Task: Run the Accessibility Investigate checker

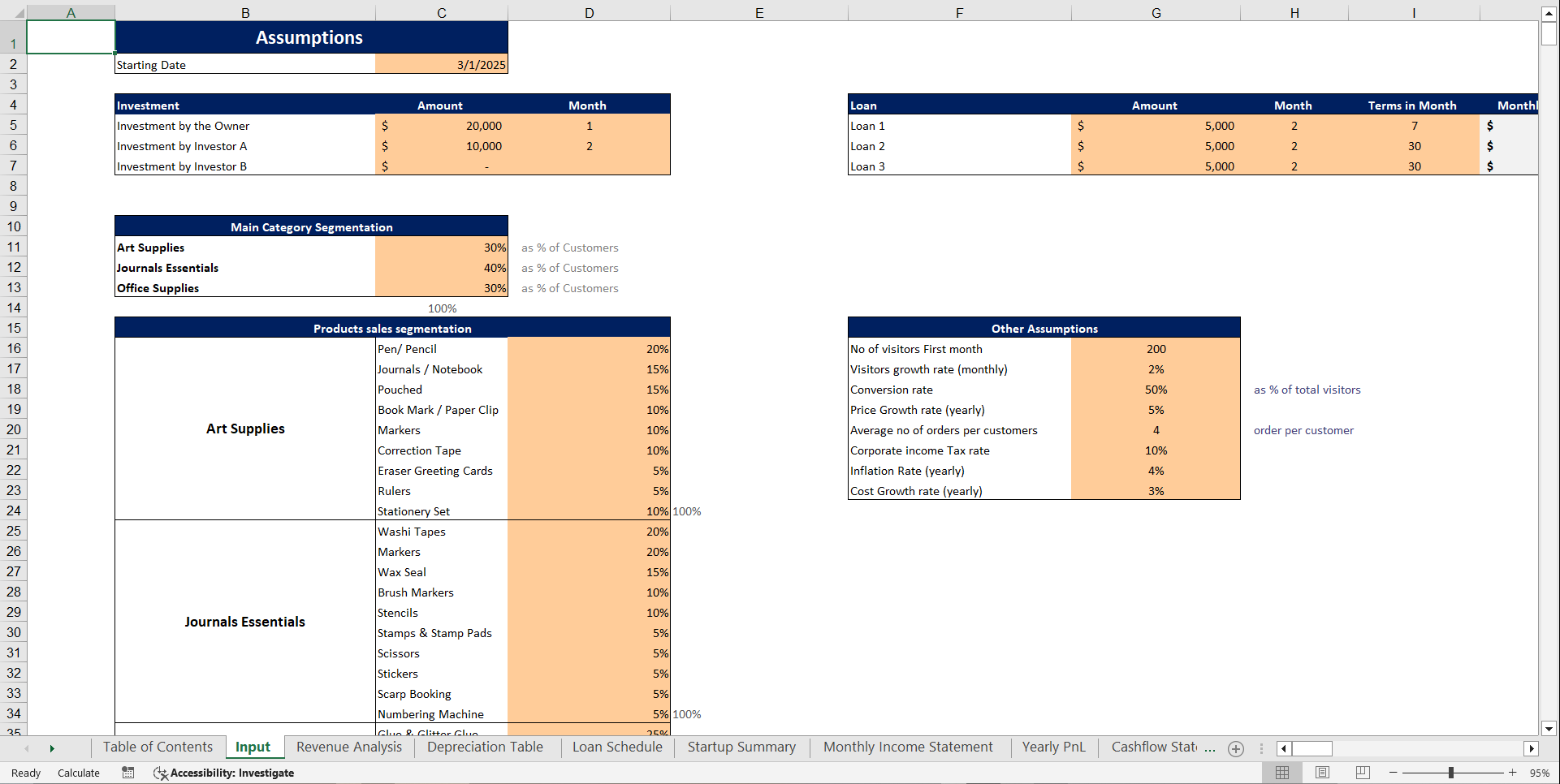Action: tap(223, 773)
